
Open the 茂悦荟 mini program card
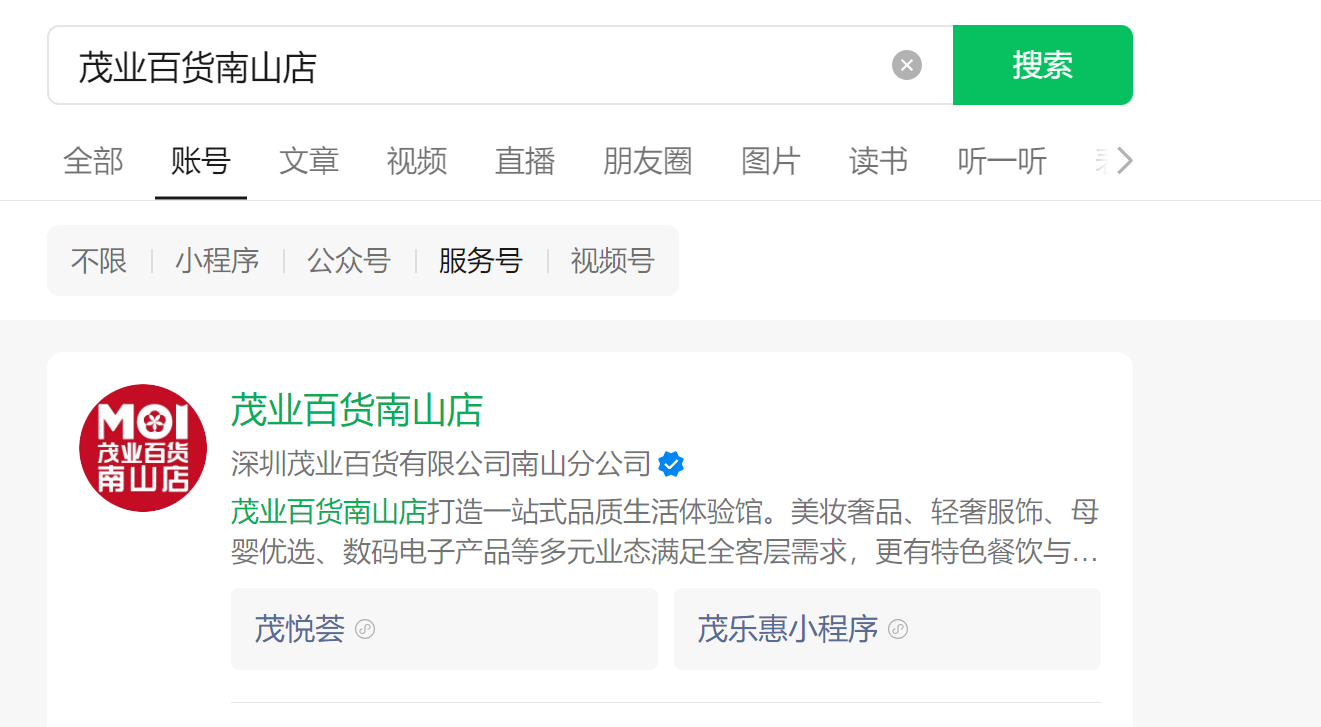(x=444, y=629)
